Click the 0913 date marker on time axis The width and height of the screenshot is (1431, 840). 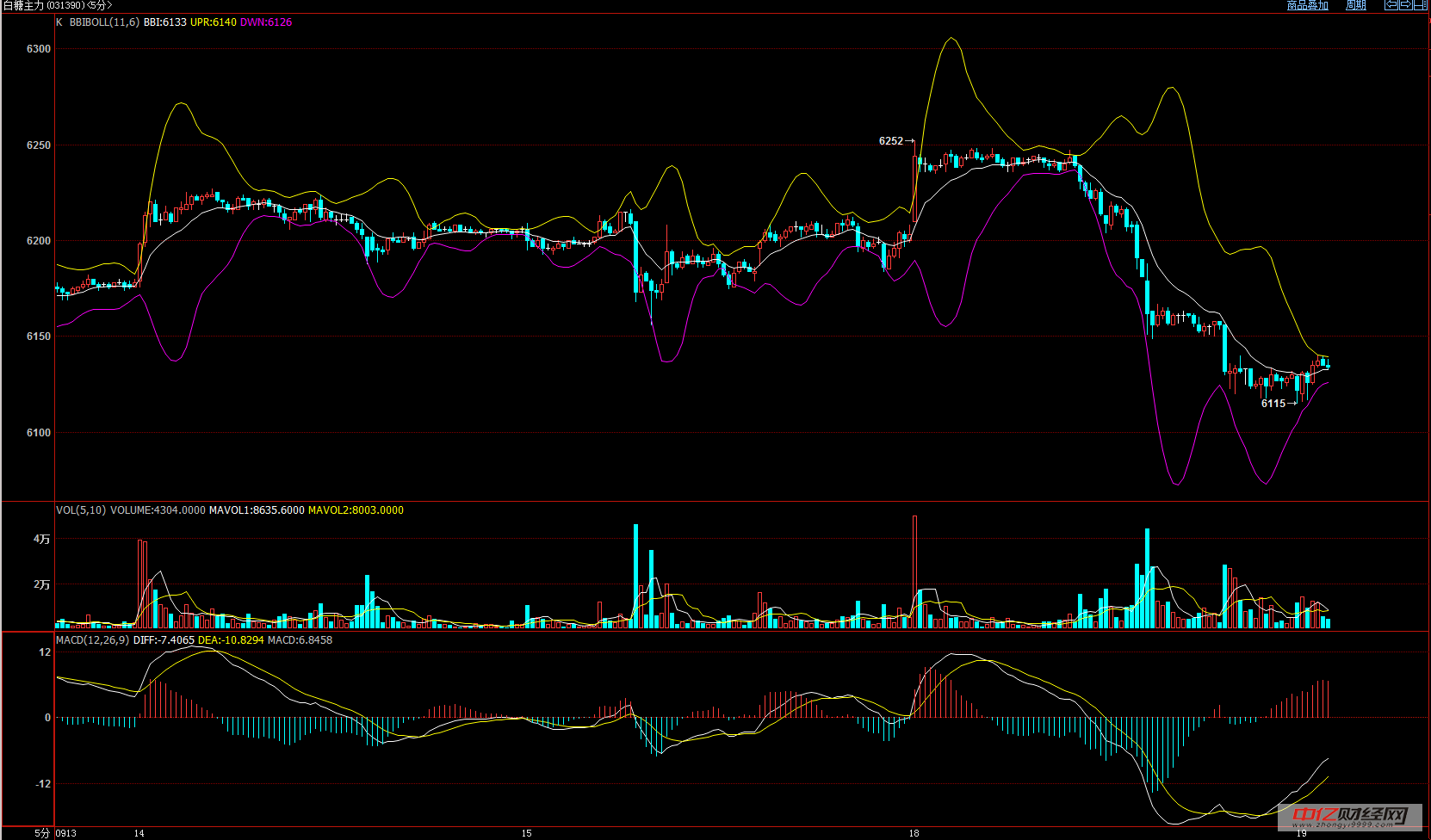tap(66, 833)
